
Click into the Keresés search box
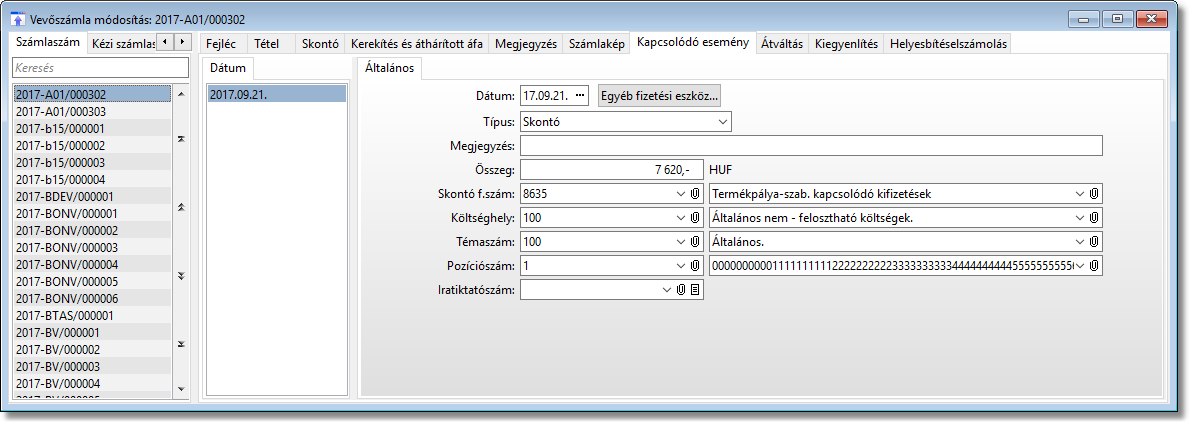99,68
